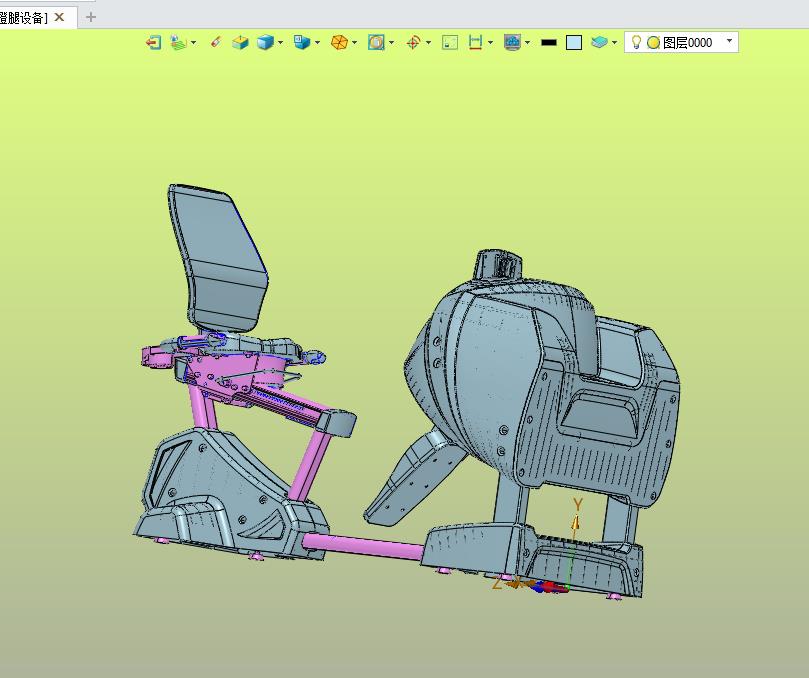Screen dimensions: 809x678
Task: Open the 图层0000 layer dropdown
Action: click(730, 40)
